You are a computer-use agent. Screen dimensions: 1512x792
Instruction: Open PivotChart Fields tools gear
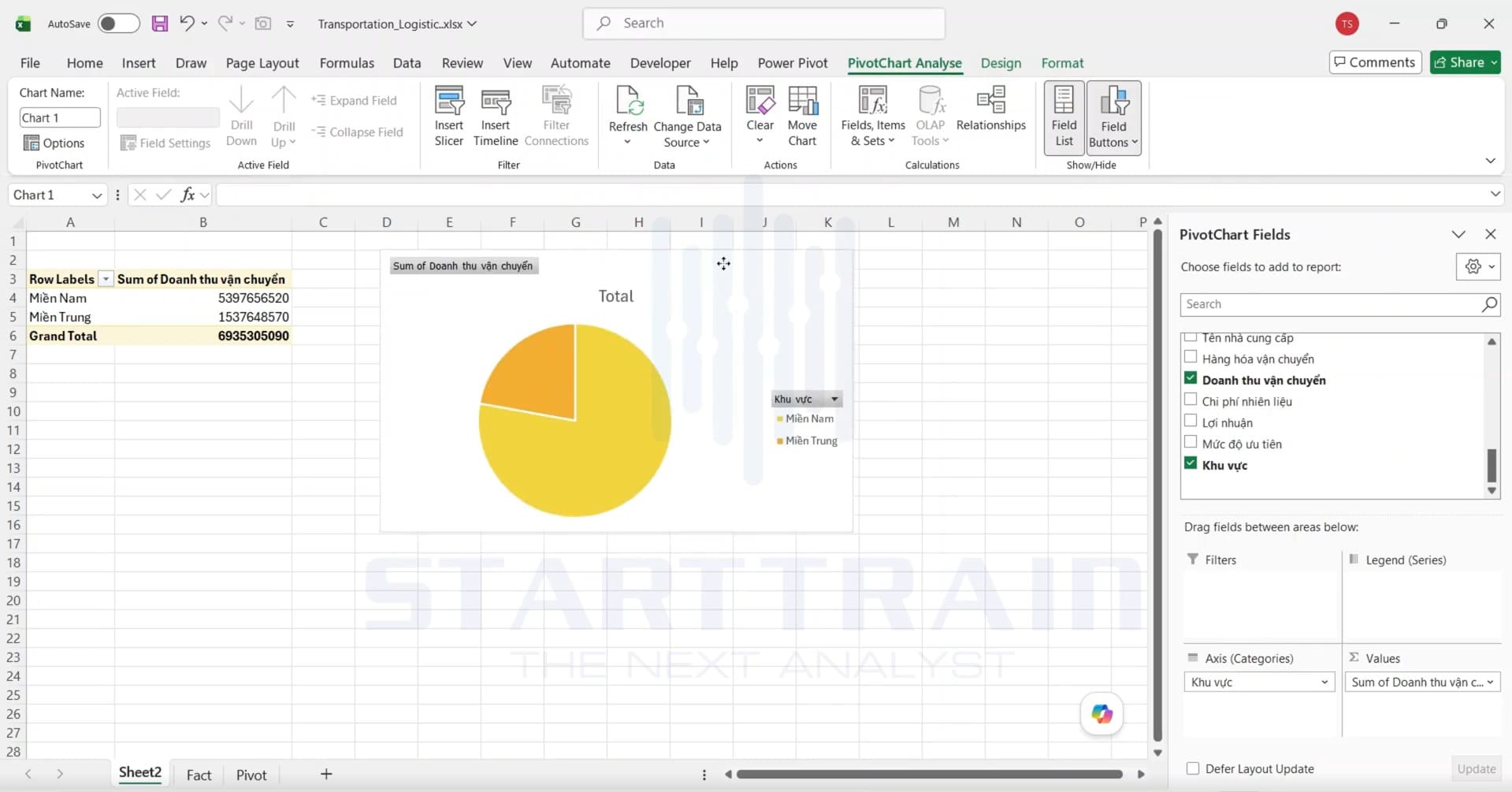(1477, 266)
